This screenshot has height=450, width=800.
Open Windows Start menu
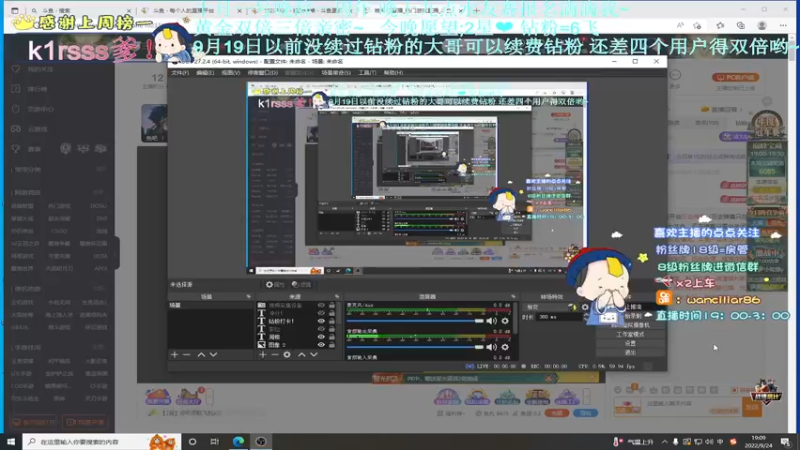point(11,441)
